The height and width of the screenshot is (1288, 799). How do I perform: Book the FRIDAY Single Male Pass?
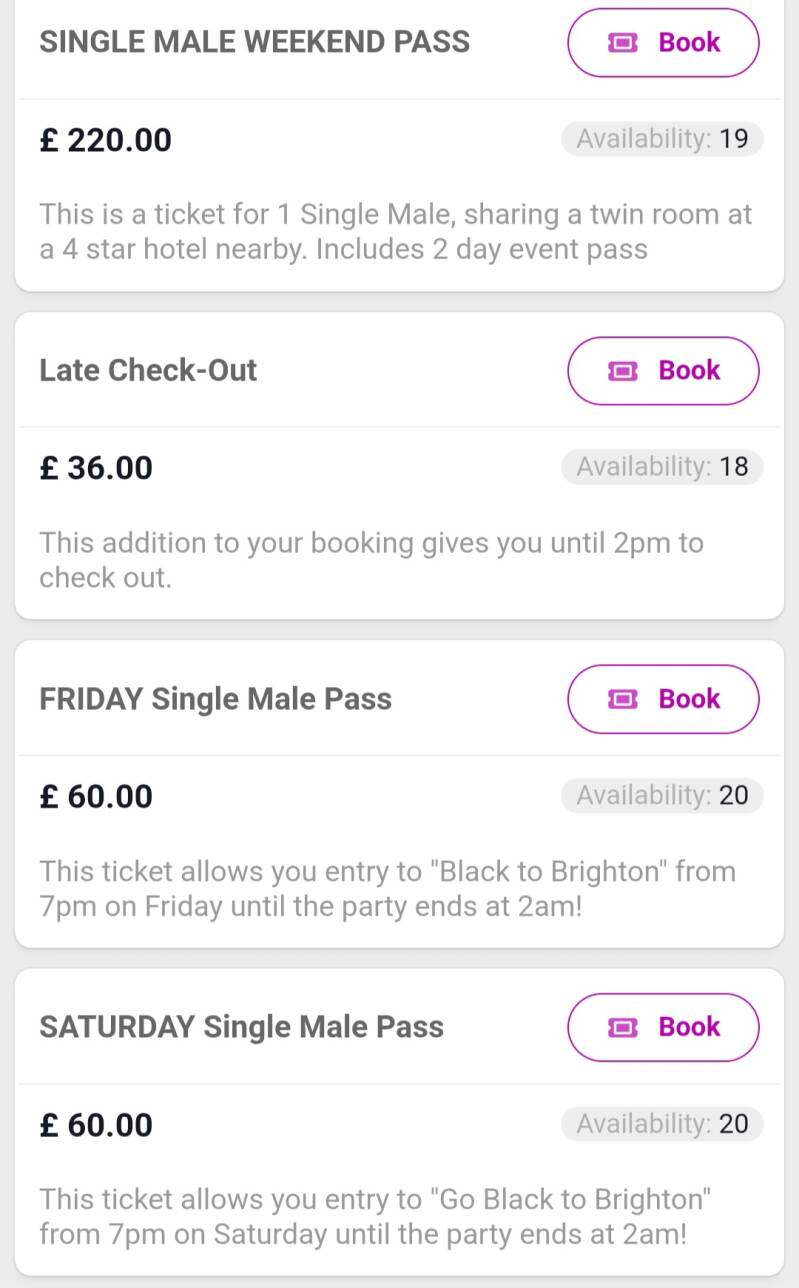(x=664, y=699)
